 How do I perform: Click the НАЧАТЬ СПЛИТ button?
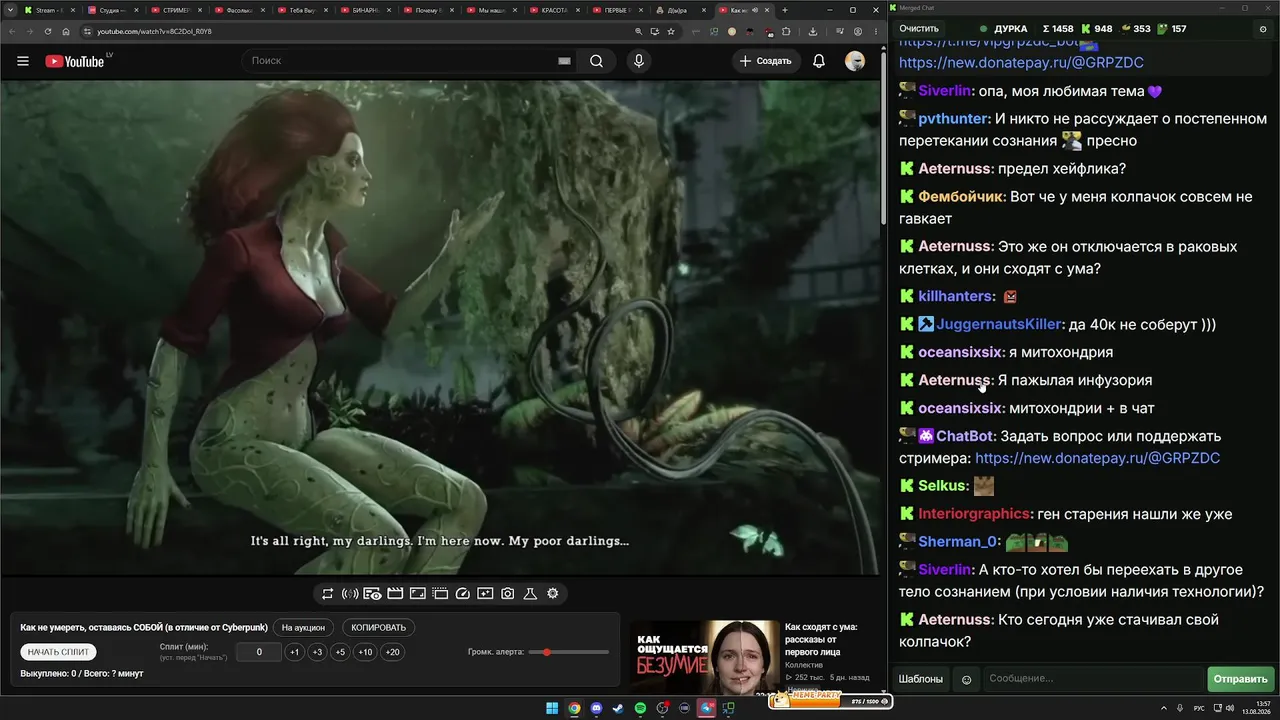(59, 652)
